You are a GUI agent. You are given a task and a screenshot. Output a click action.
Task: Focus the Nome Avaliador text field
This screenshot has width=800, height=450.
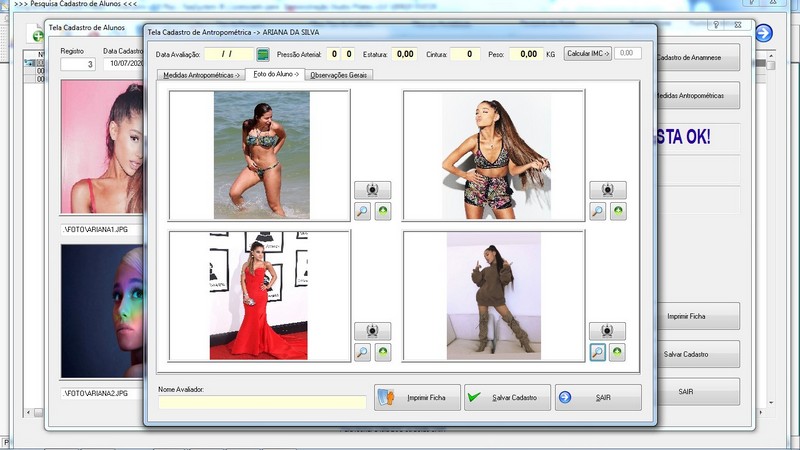coord(262,402)
